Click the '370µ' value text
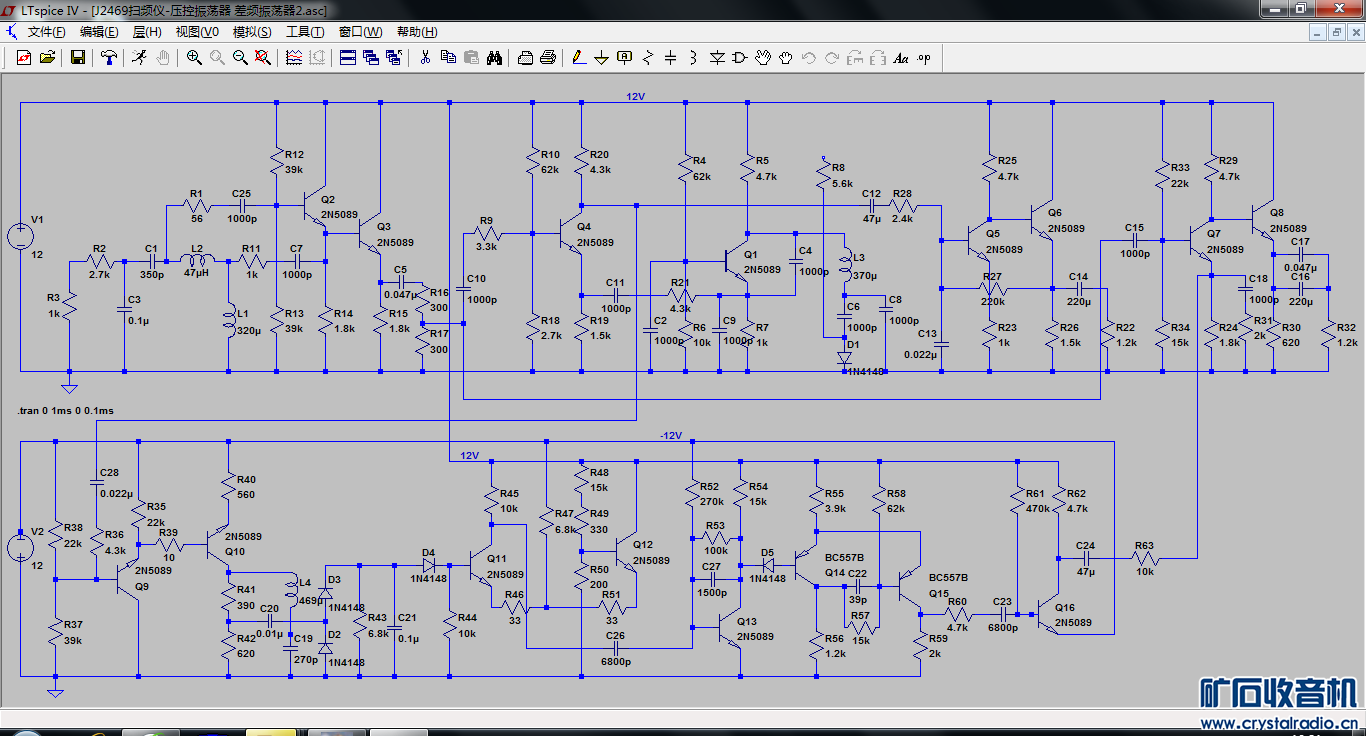The image size is (1366, 736). tap(864, 276)
